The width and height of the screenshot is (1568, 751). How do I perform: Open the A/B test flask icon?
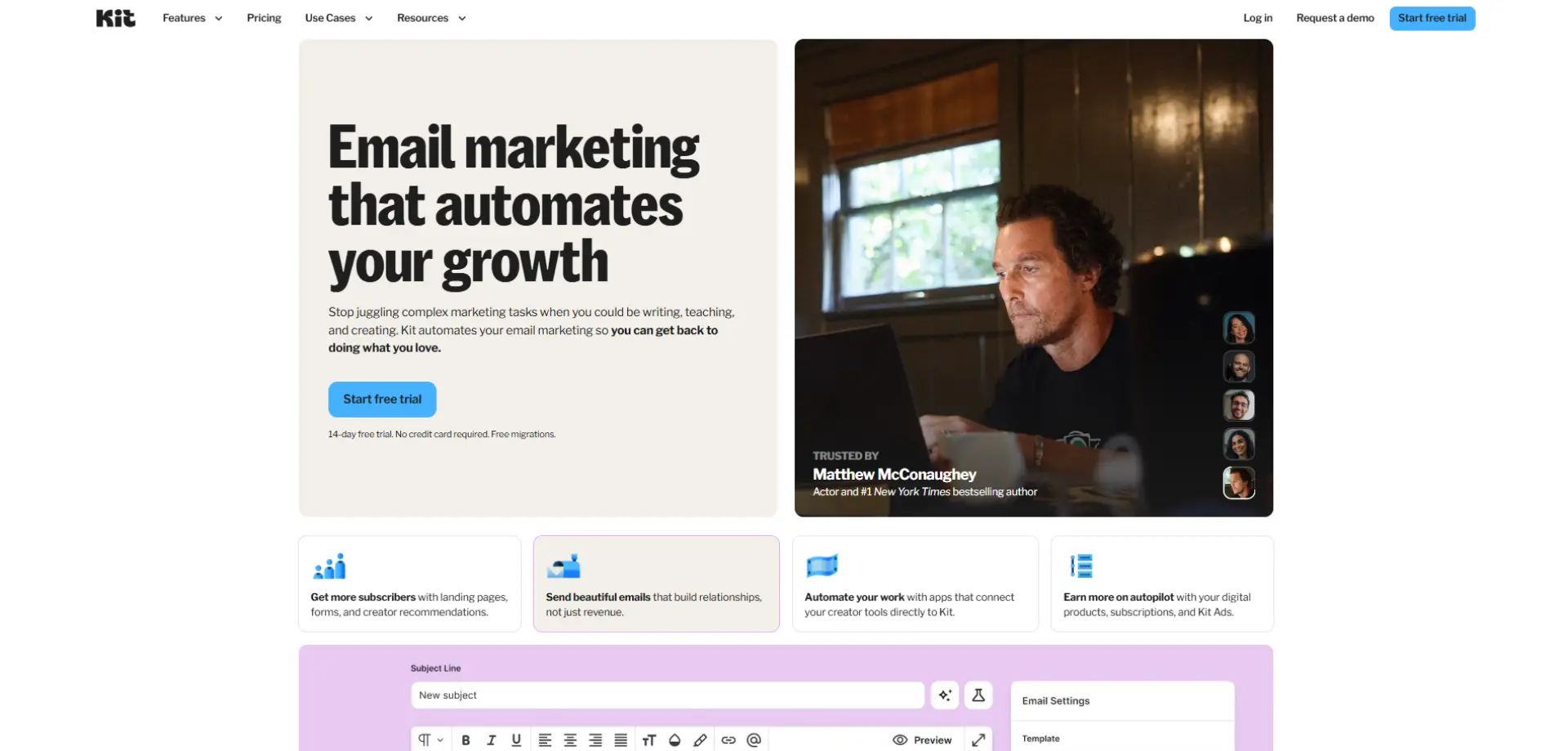coord(978,695)
